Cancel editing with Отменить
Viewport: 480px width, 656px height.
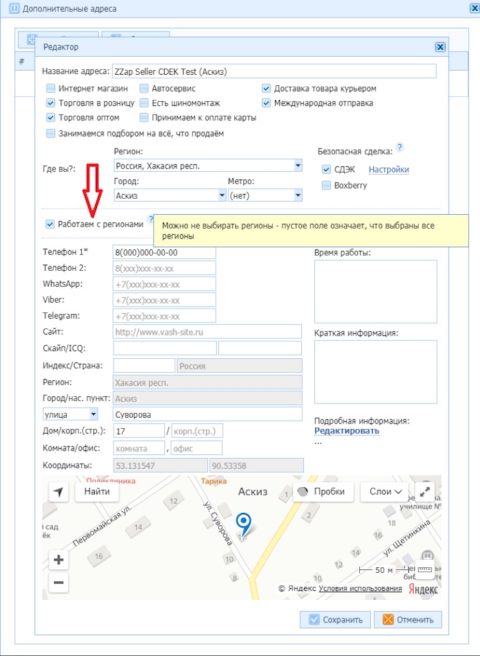click(x=408, y=620)
